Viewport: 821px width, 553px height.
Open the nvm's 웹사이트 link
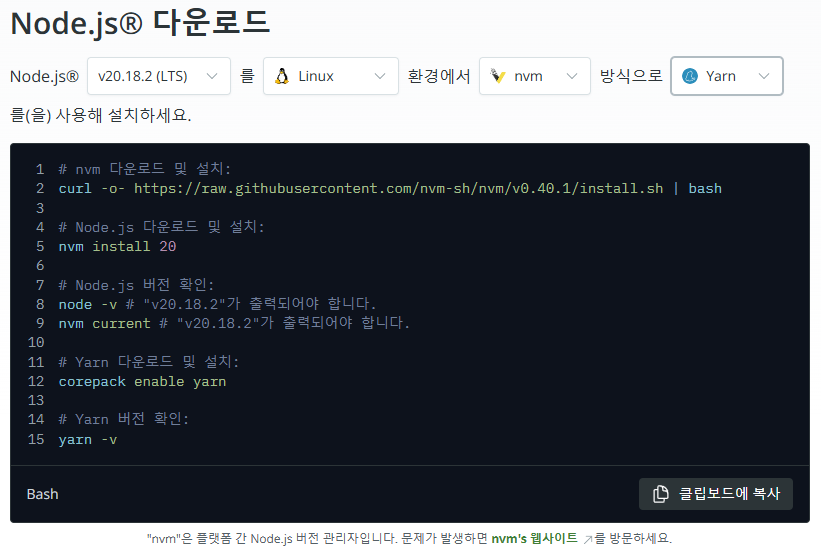[x=535, y=538]
